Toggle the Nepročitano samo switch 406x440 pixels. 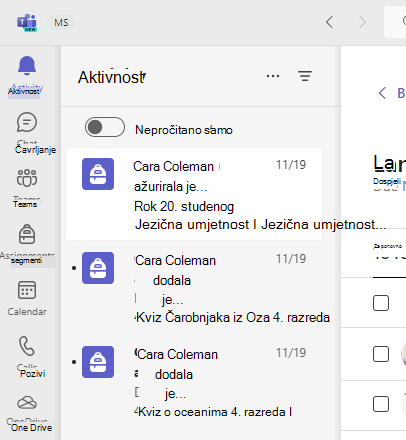(105, 127)
